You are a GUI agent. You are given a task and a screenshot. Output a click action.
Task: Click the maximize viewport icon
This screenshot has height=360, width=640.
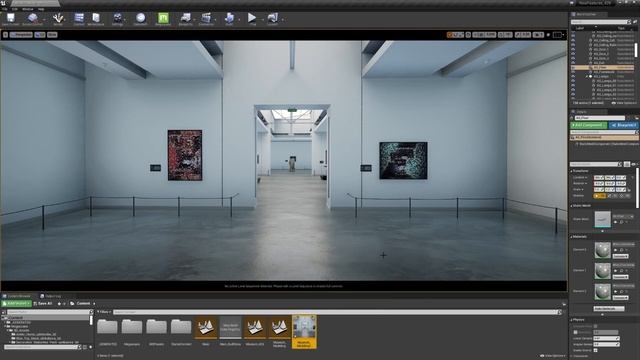point(557,35)
